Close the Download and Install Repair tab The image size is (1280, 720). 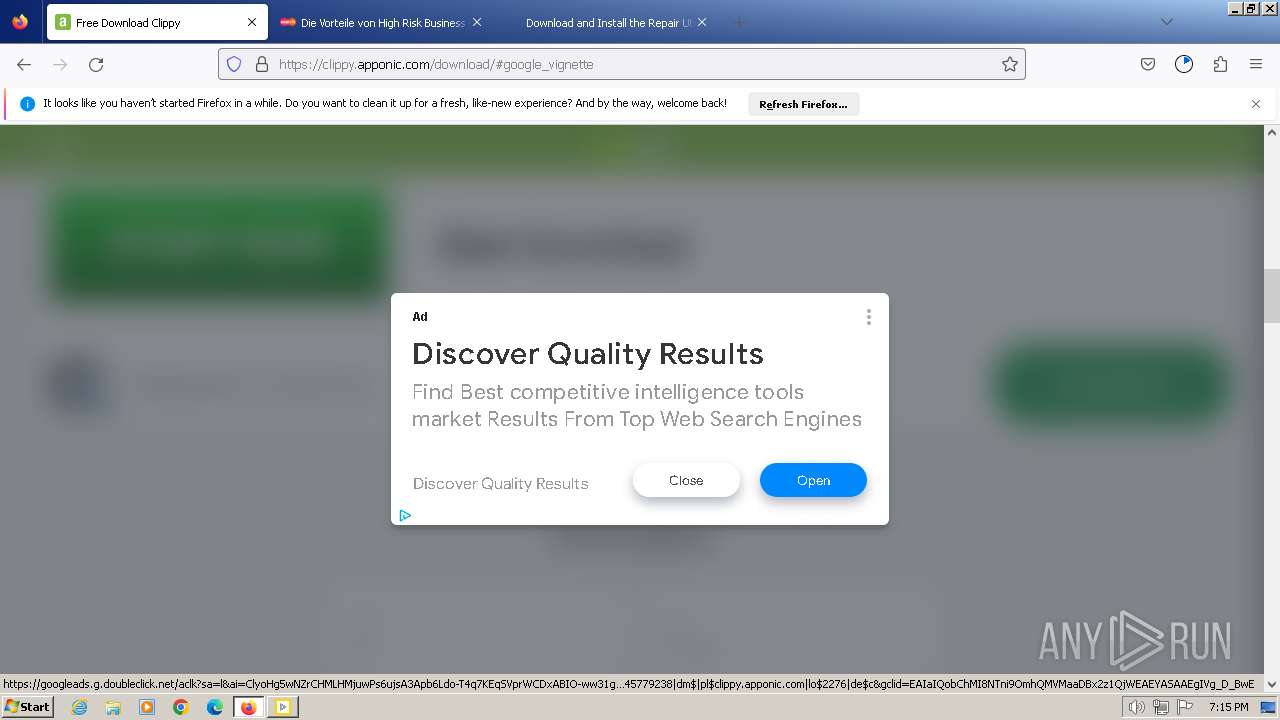702,22
